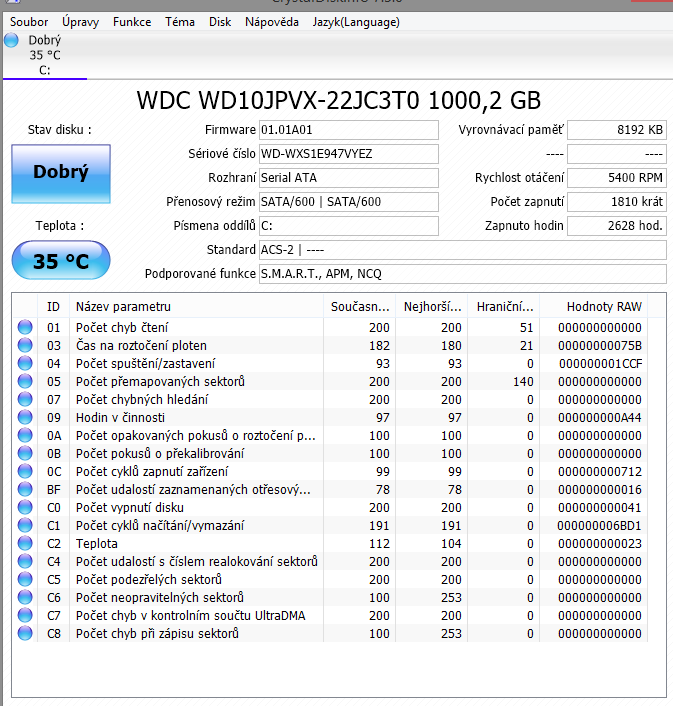673x706 pixels.
Task: Click the Hodnoty RAW column header
Action: pos(594,307)
